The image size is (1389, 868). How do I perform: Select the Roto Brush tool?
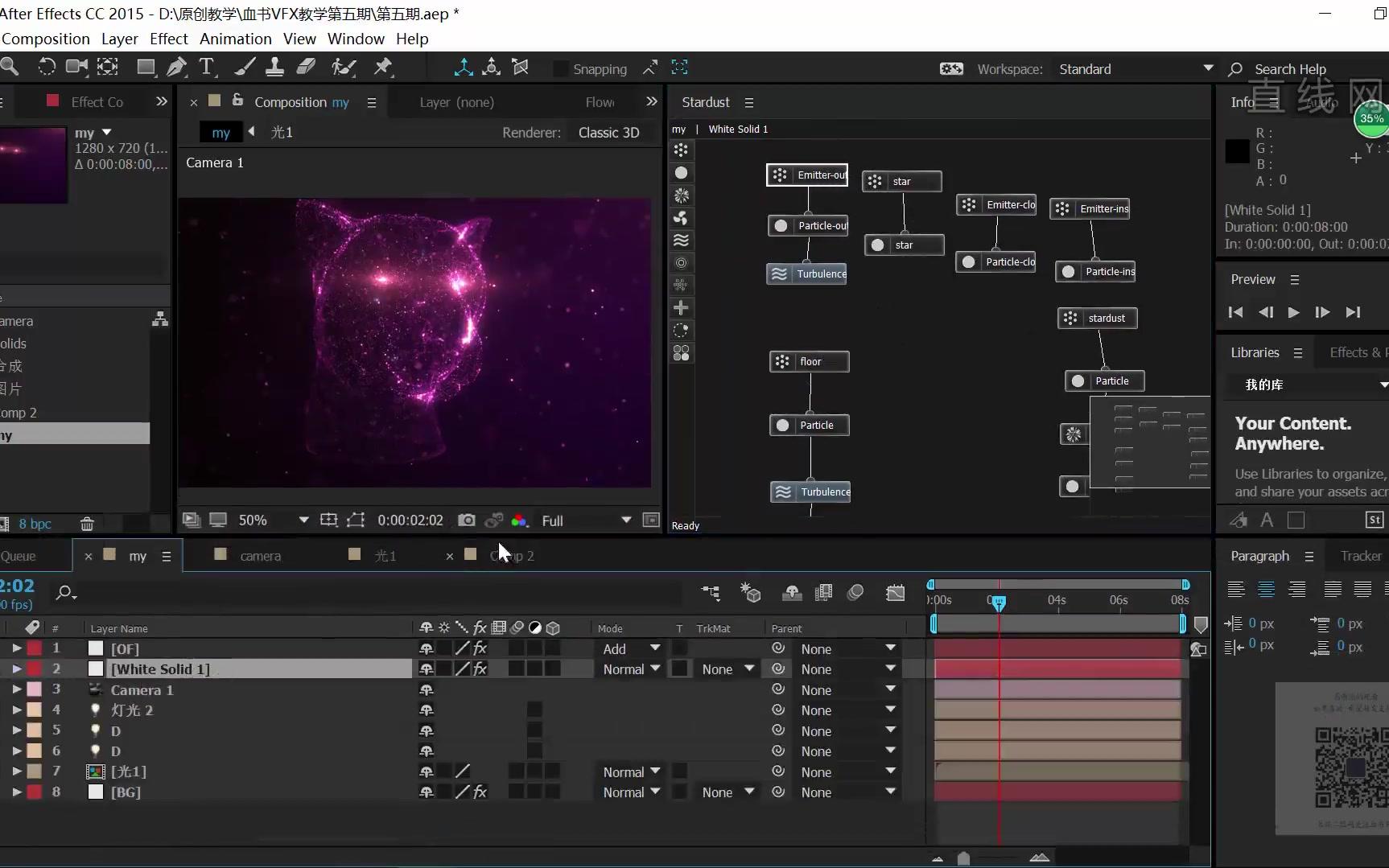click(344, 68)
